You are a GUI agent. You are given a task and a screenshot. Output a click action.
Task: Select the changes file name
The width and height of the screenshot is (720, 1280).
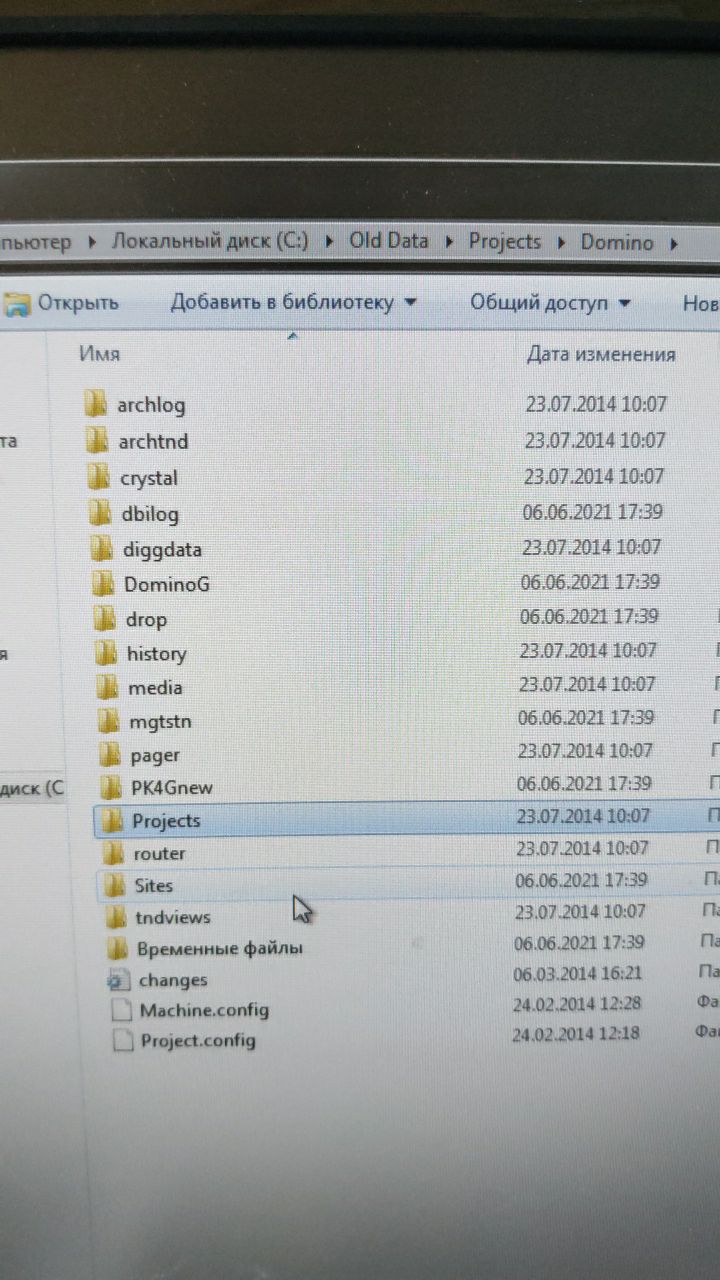pos(173,980)
